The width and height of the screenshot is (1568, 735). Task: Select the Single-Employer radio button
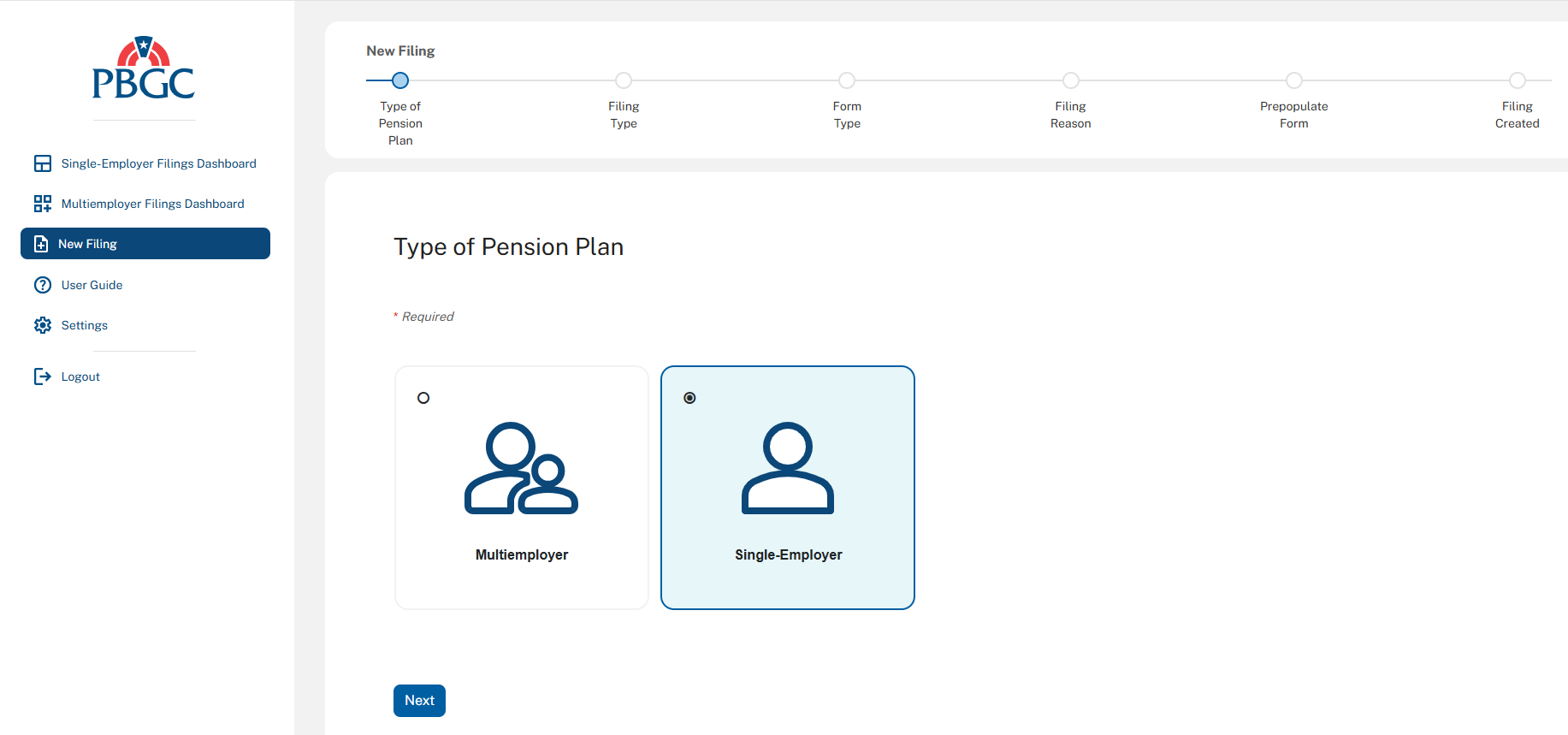click(690, 398)
